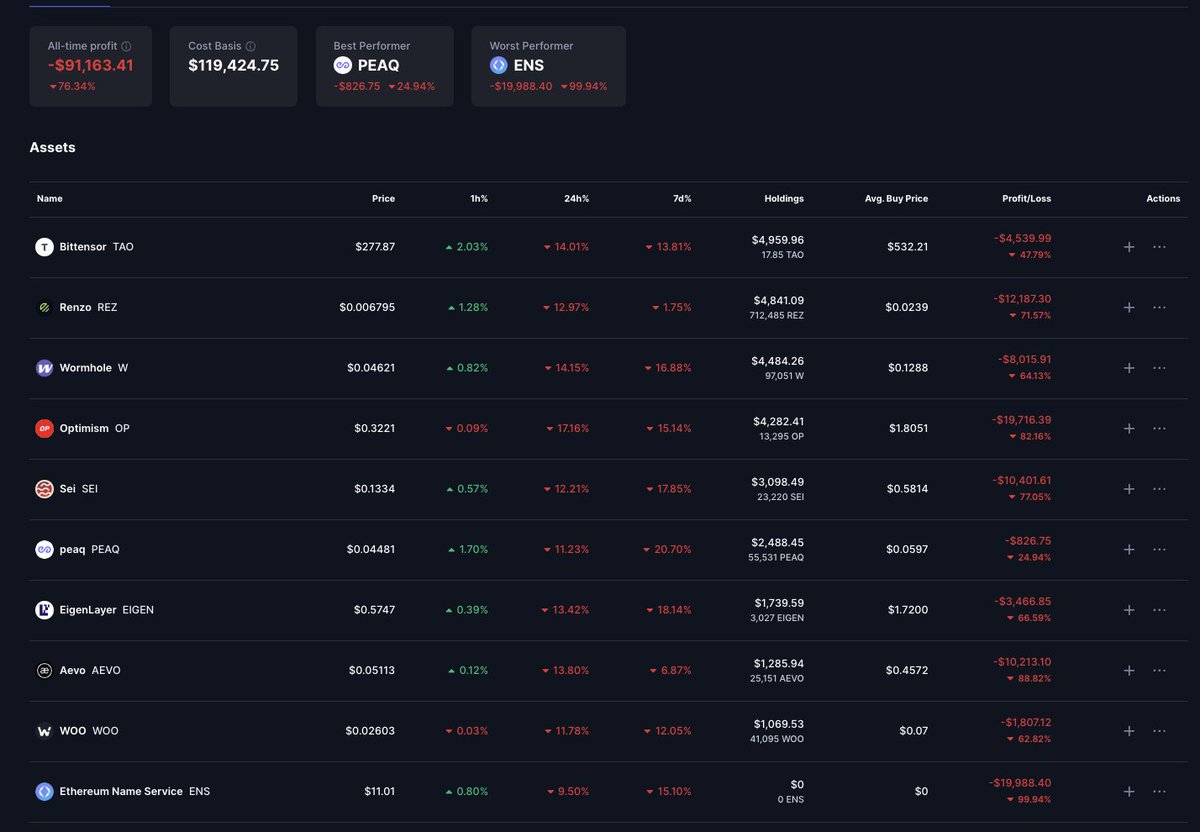Click PEAQ logo in Best Performer card
1200x832 pixels.
342,65
